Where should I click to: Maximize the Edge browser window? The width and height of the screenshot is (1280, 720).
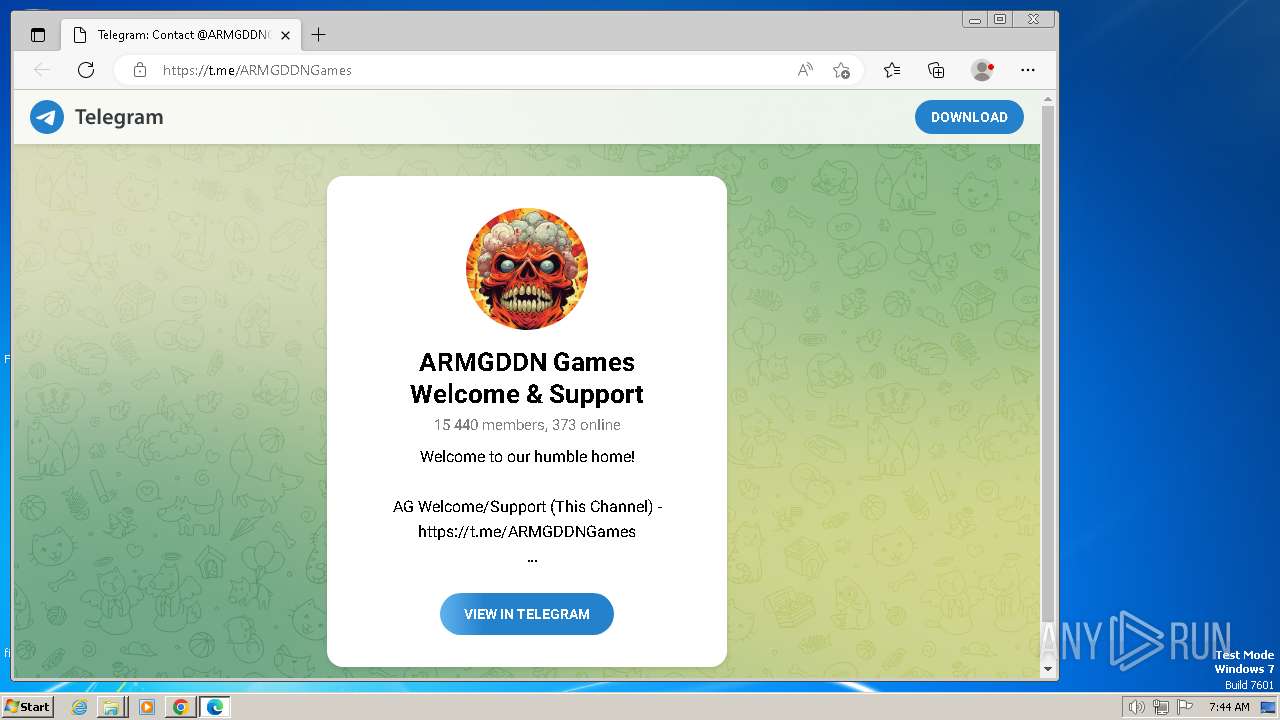point(1000,19)
